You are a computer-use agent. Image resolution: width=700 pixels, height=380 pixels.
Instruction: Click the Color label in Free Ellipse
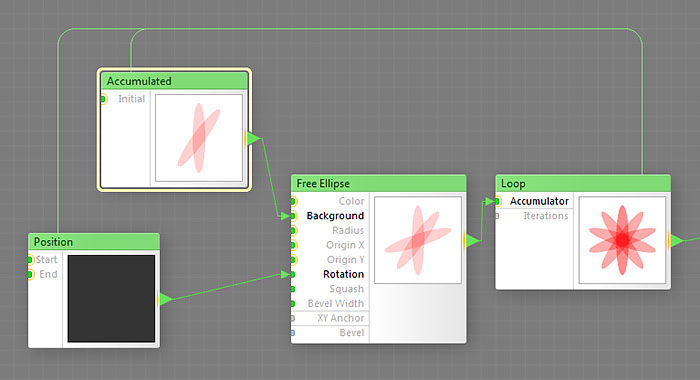click(x=351, y=201)
